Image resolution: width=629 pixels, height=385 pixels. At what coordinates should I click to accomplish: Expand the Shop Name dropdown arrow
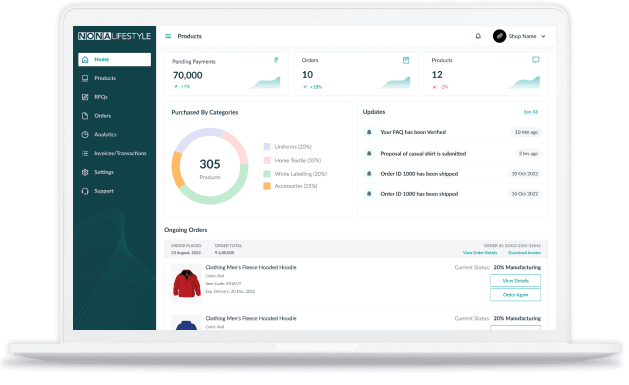coord(543,36)
